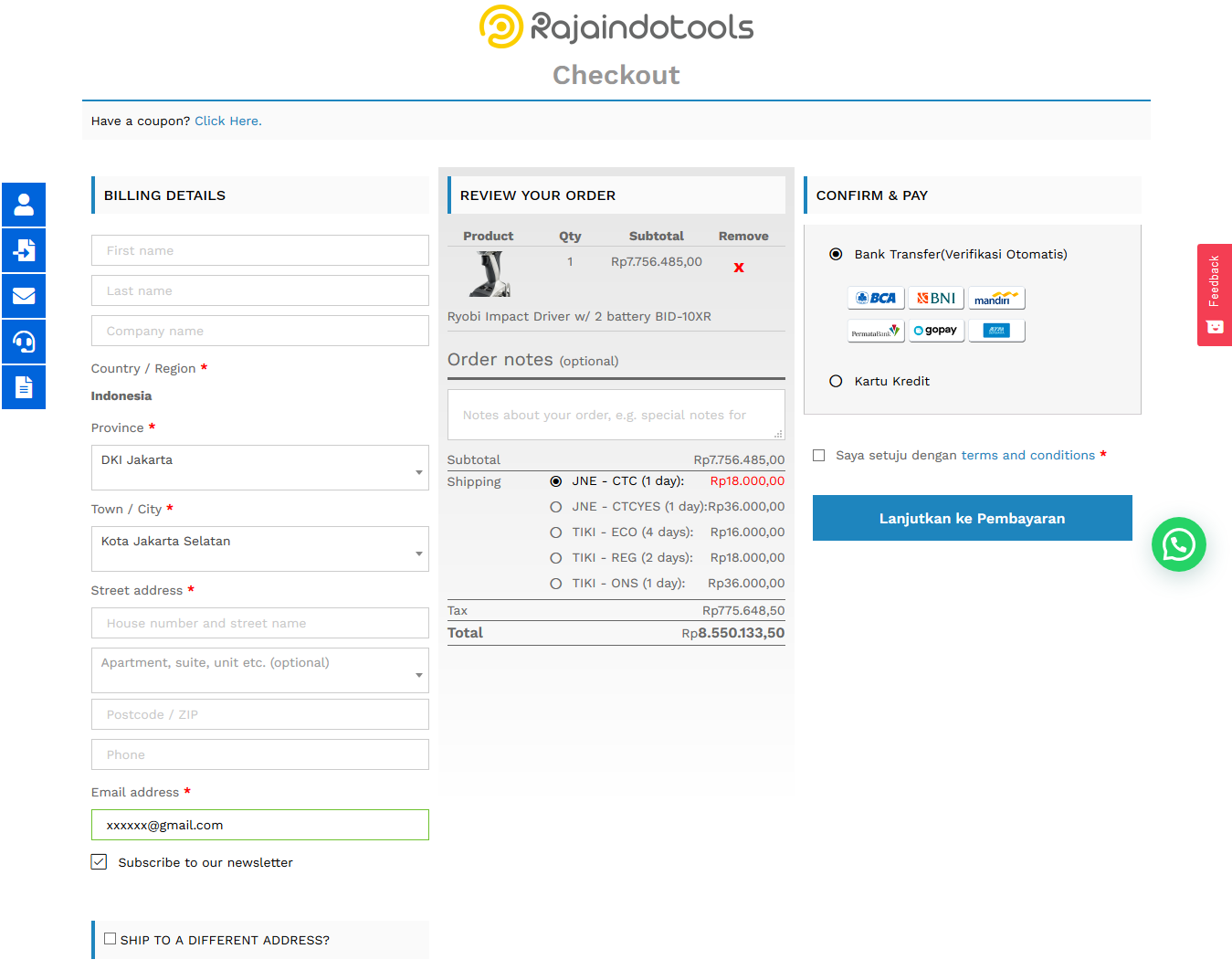
Task: Open the envelope mail sidebar icon
Action: (x=24, y=296)
